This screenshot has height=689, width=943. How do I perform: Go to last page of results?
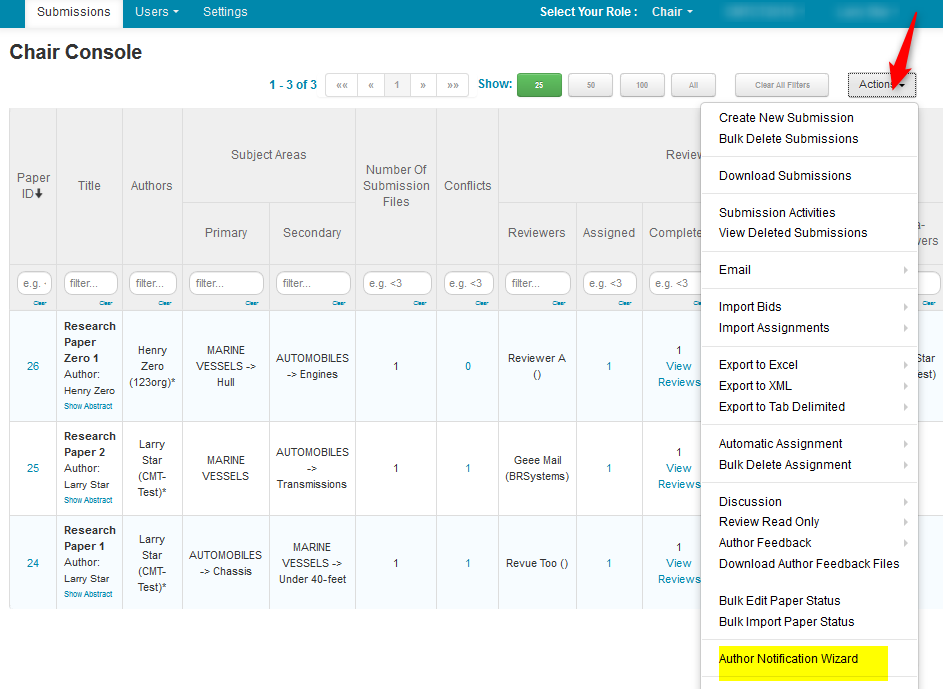(452, 85)
